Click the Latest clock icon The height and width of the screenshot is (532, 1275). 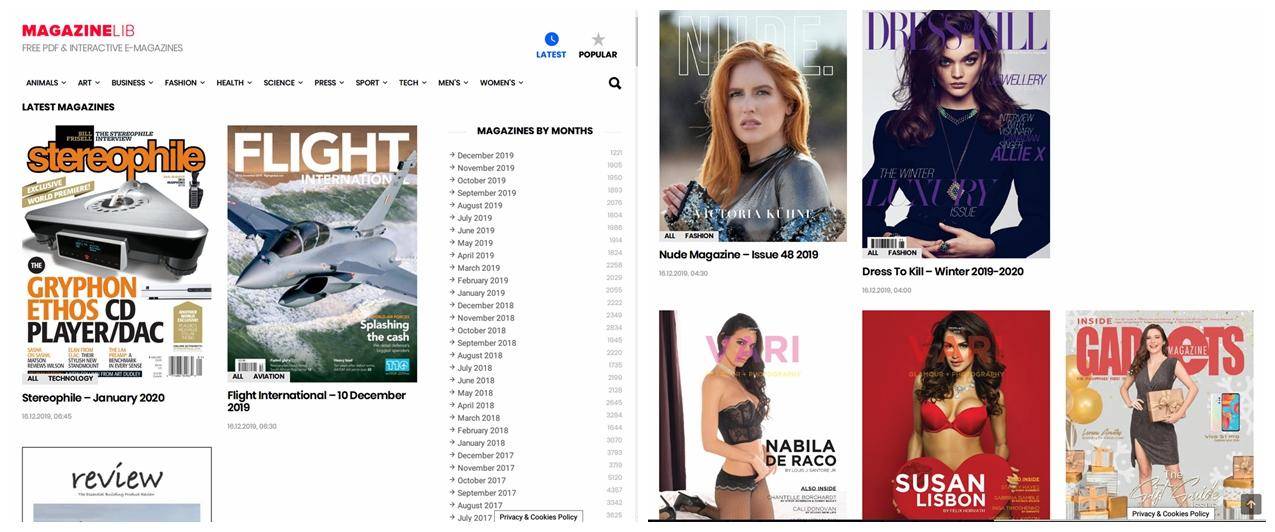(x=551, y=39)
